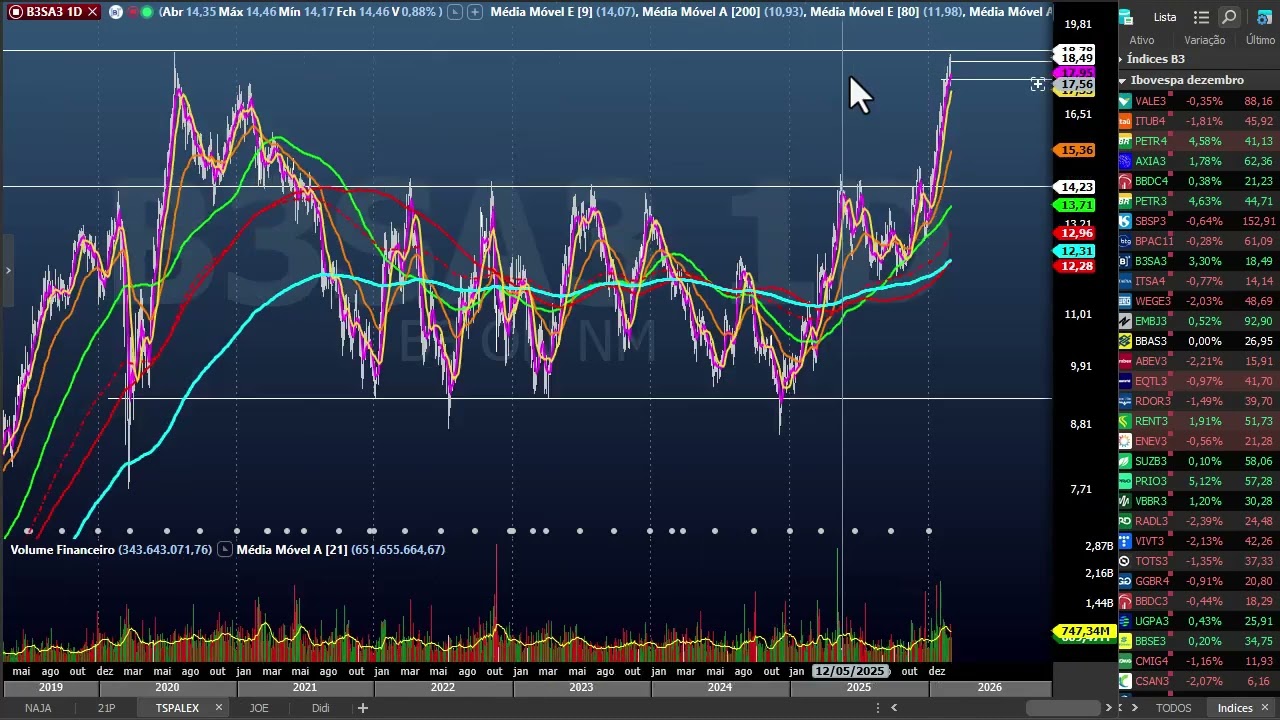Click the 12/05/2025 date marker on the time axis
Viewport: 1280px width, 720px height.
(849, 671)
